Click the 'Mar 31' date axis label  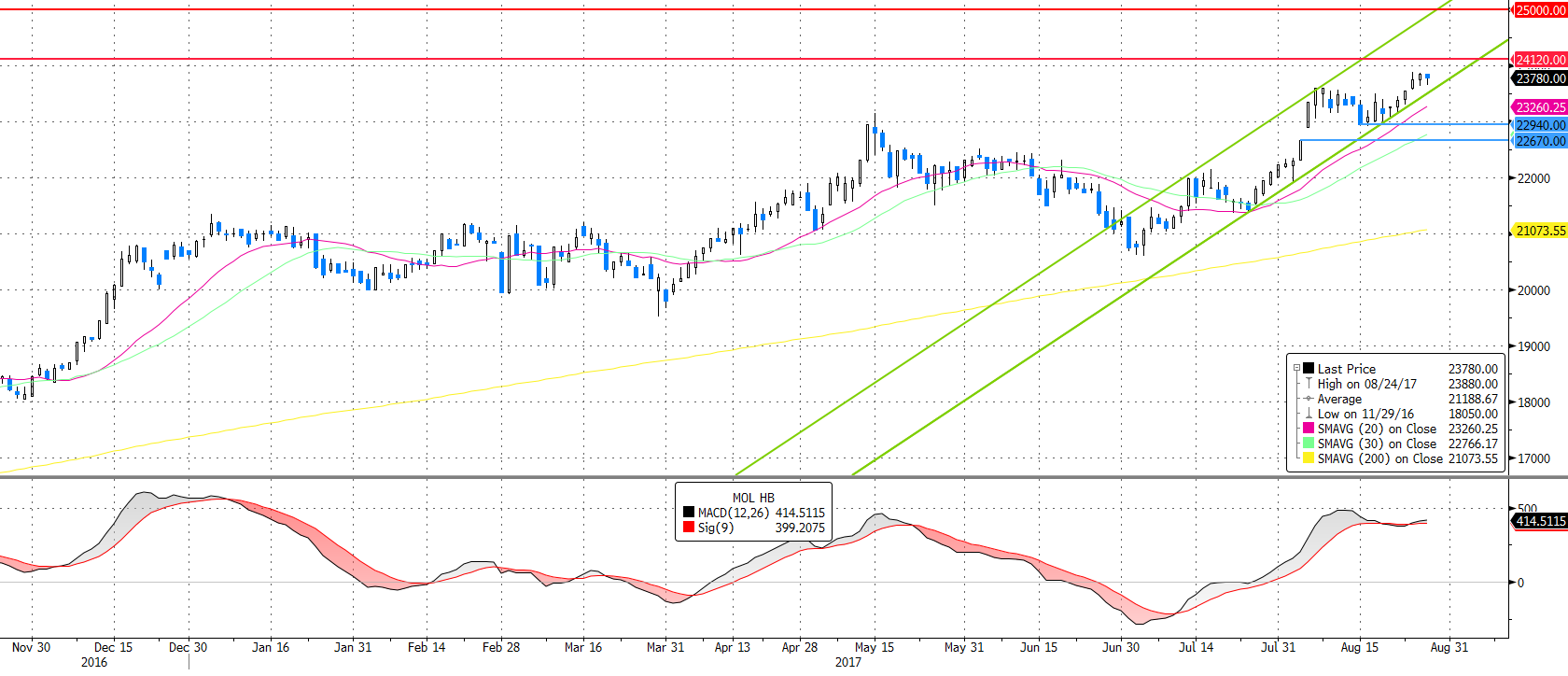665,647
